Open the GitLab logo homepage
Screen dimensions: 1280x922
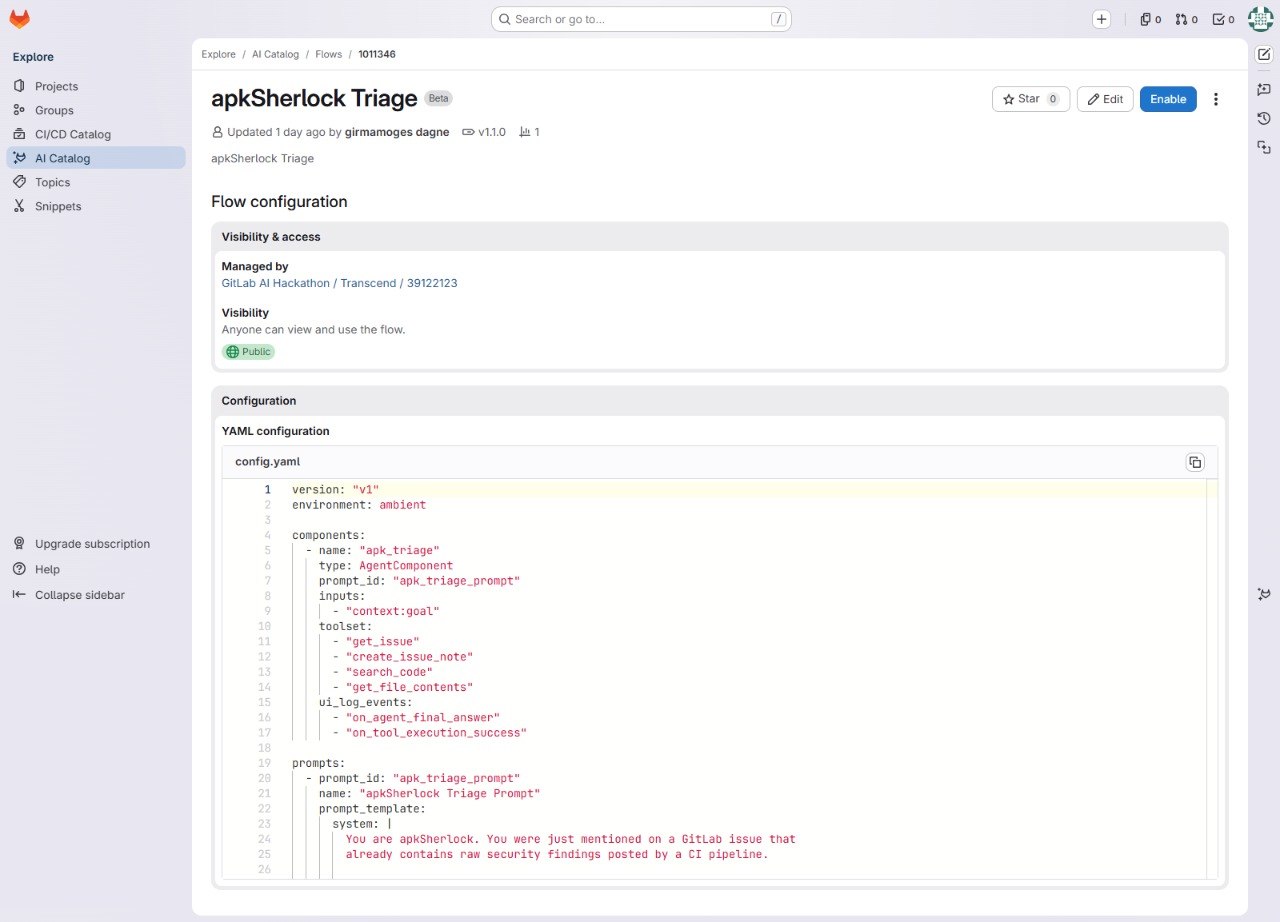(19, 19)
